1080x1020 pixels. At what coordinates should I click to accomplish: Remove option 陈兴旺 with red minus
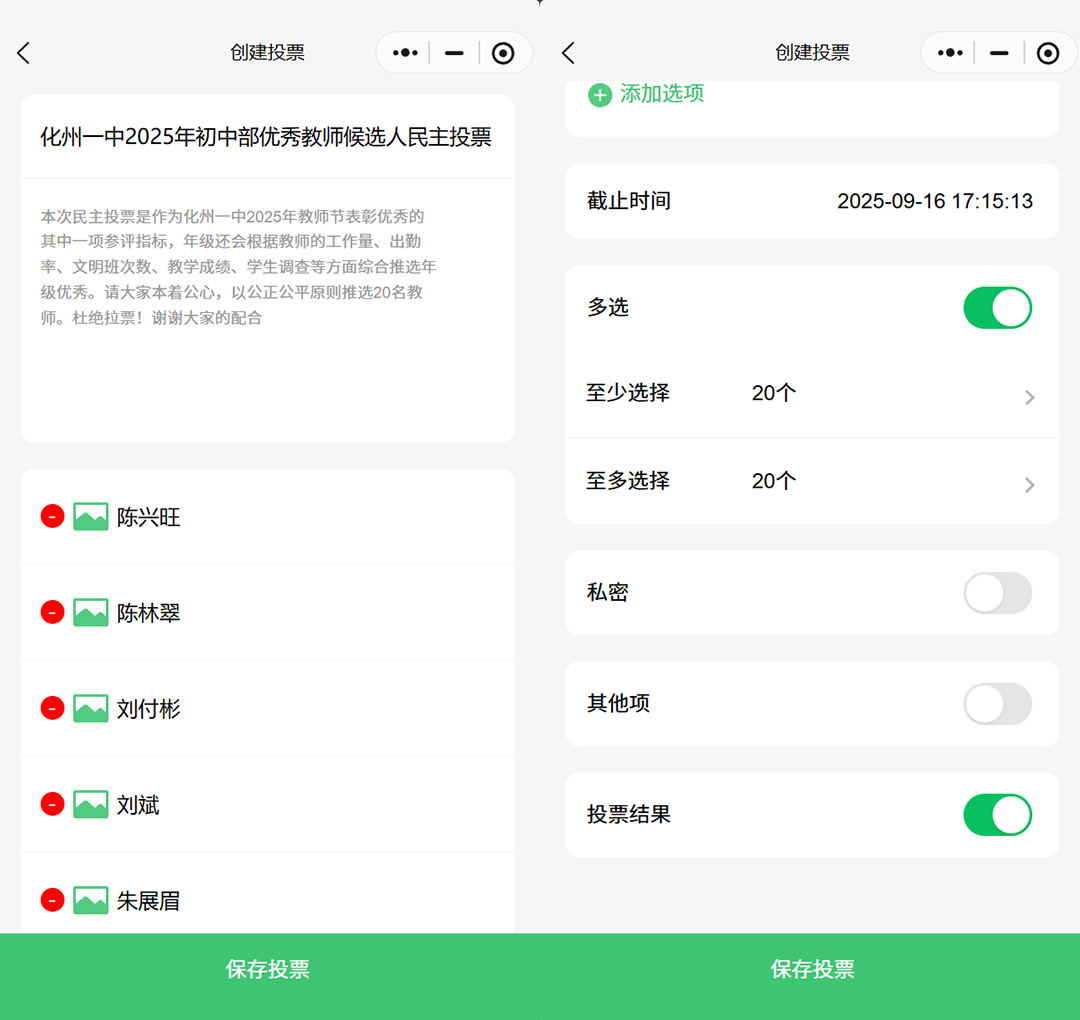click(52, 516)
